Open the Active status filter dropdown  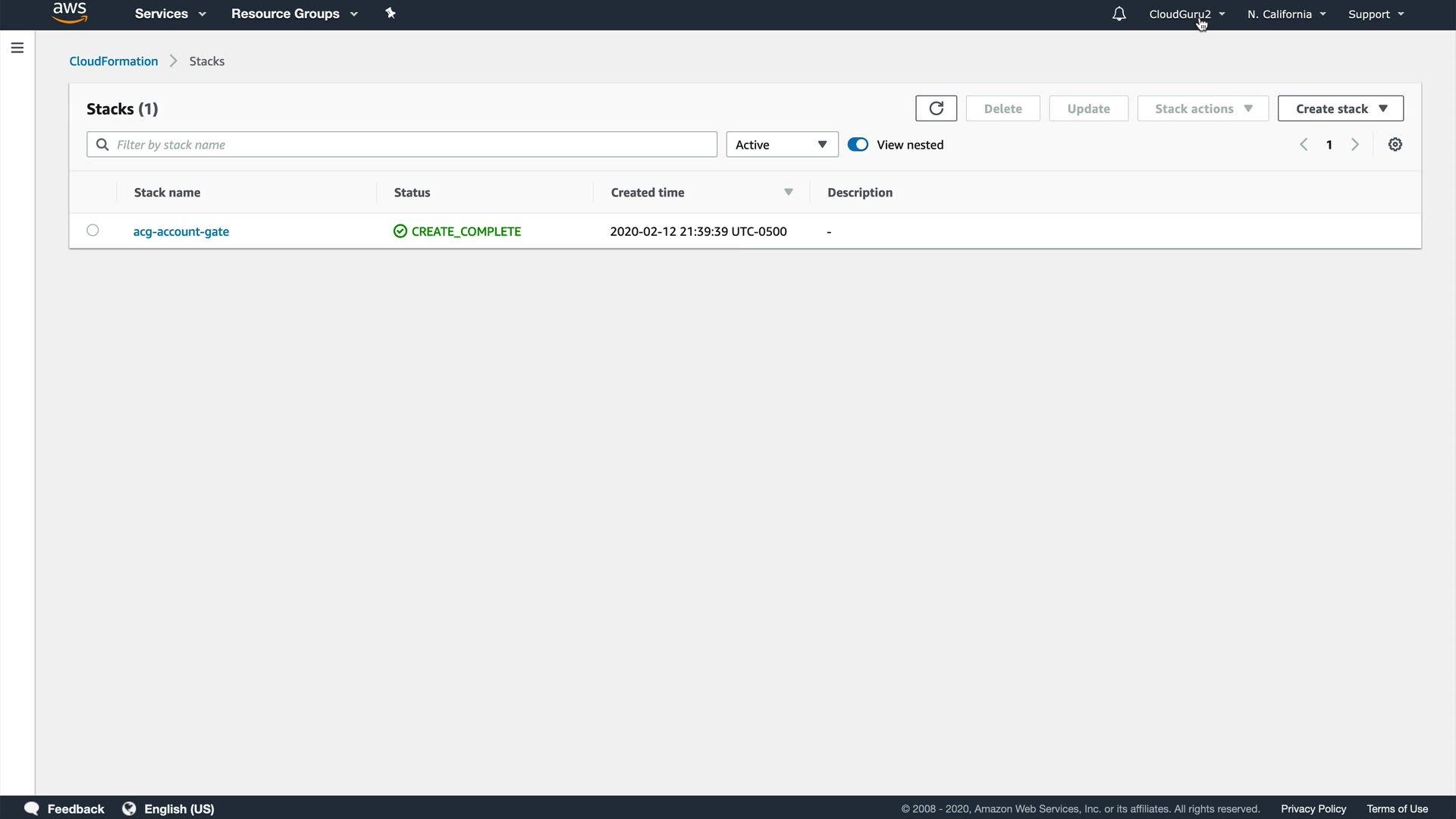coord(782,145)
